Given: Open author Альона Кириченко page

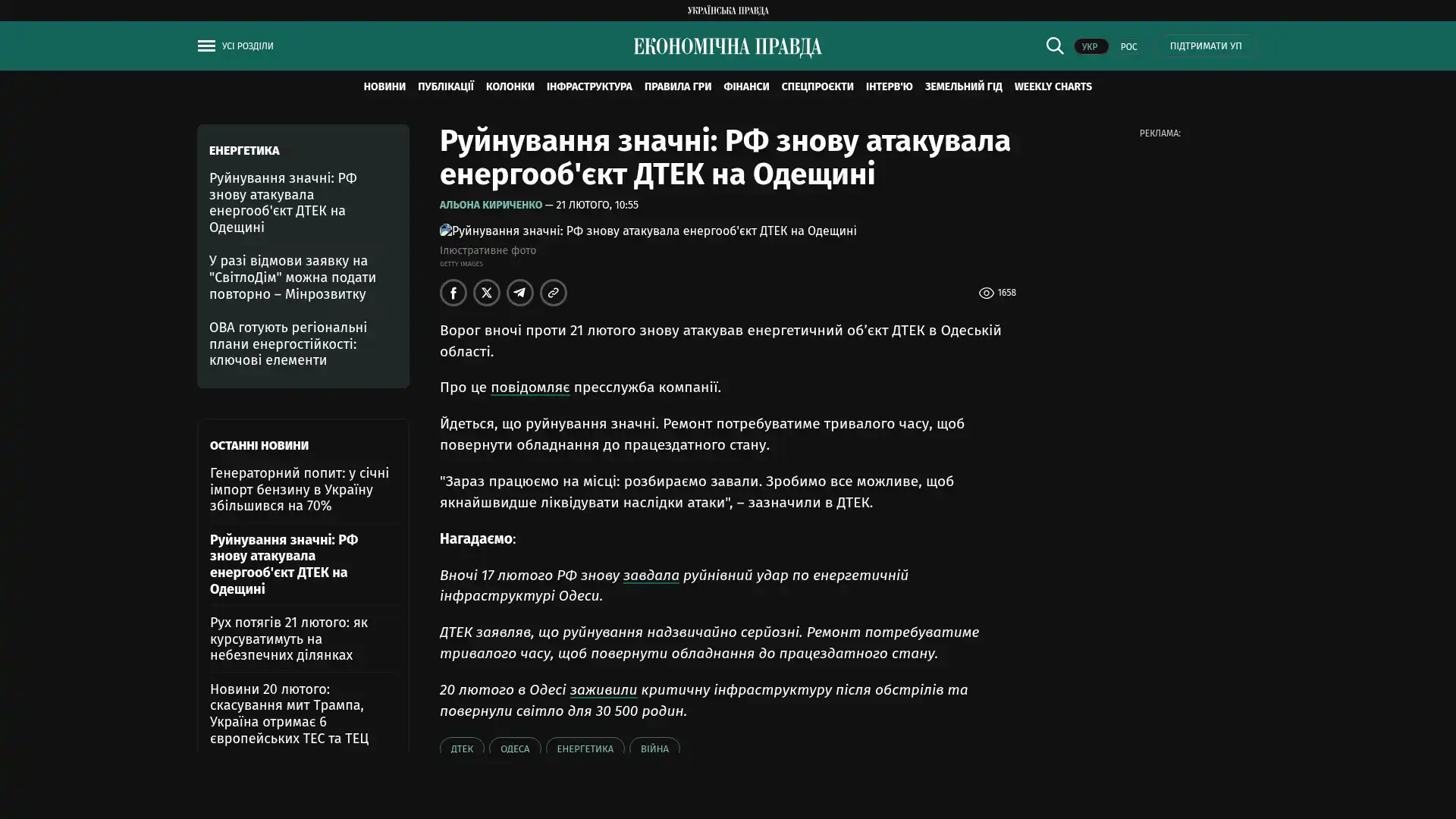Looking at the screenshot, I should pos(491,205).
